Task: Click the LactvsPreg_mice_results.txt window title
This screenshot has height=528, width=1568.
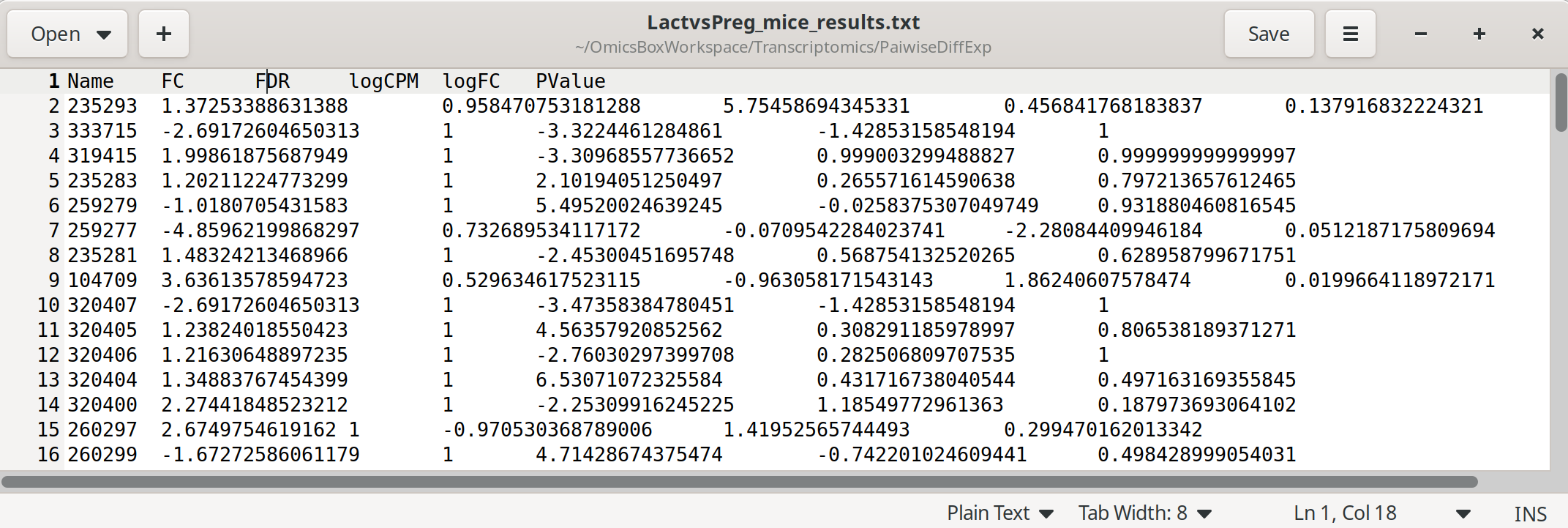Action: coord(783,23)
